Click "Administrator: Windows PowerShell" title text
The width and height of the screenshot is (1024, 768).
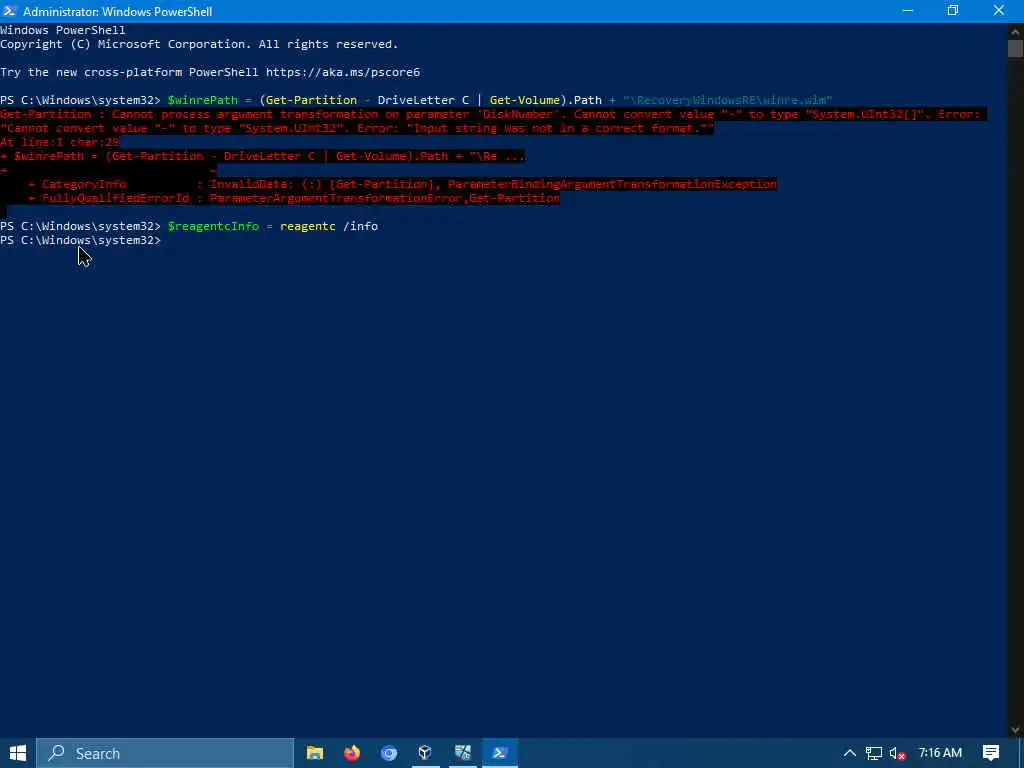(118, 11)
